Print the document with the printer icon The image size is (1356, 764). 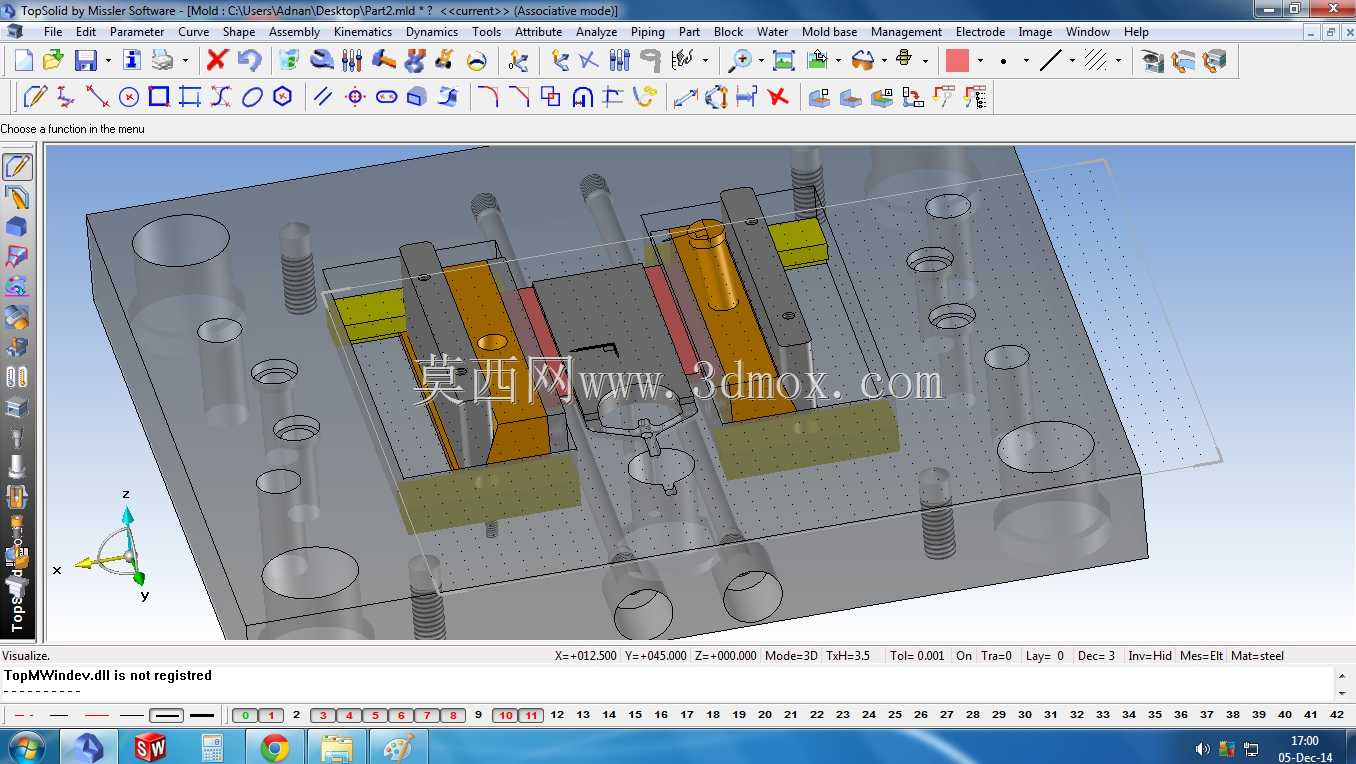point(162,60)
